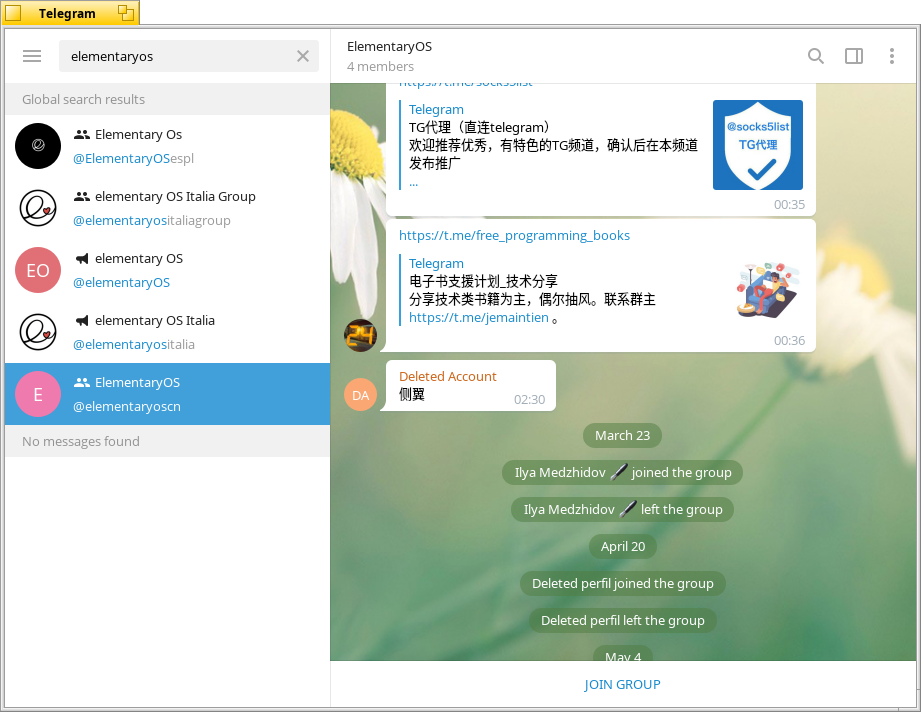Open the programming books preview illustration
The width and height of the screenshot is (921, 712).
pos(768,290)
